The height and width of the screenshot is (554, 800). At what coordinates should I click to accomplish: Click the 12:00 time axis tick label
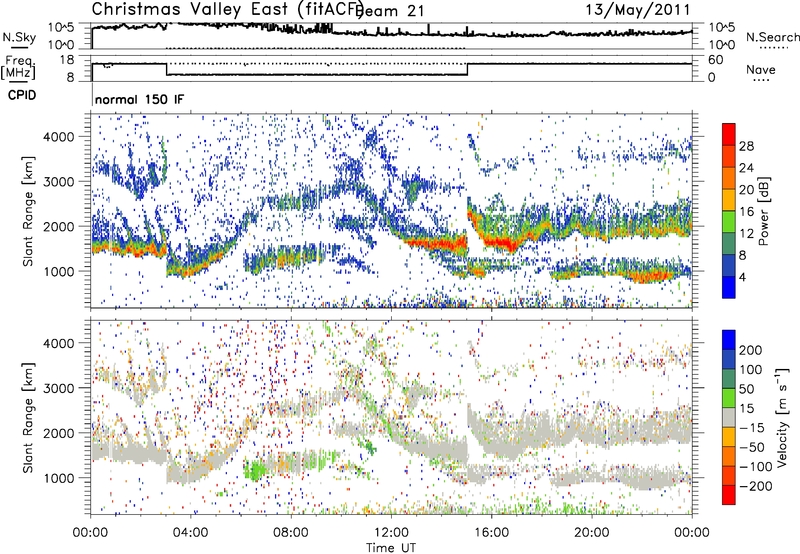tap(391, 533)
